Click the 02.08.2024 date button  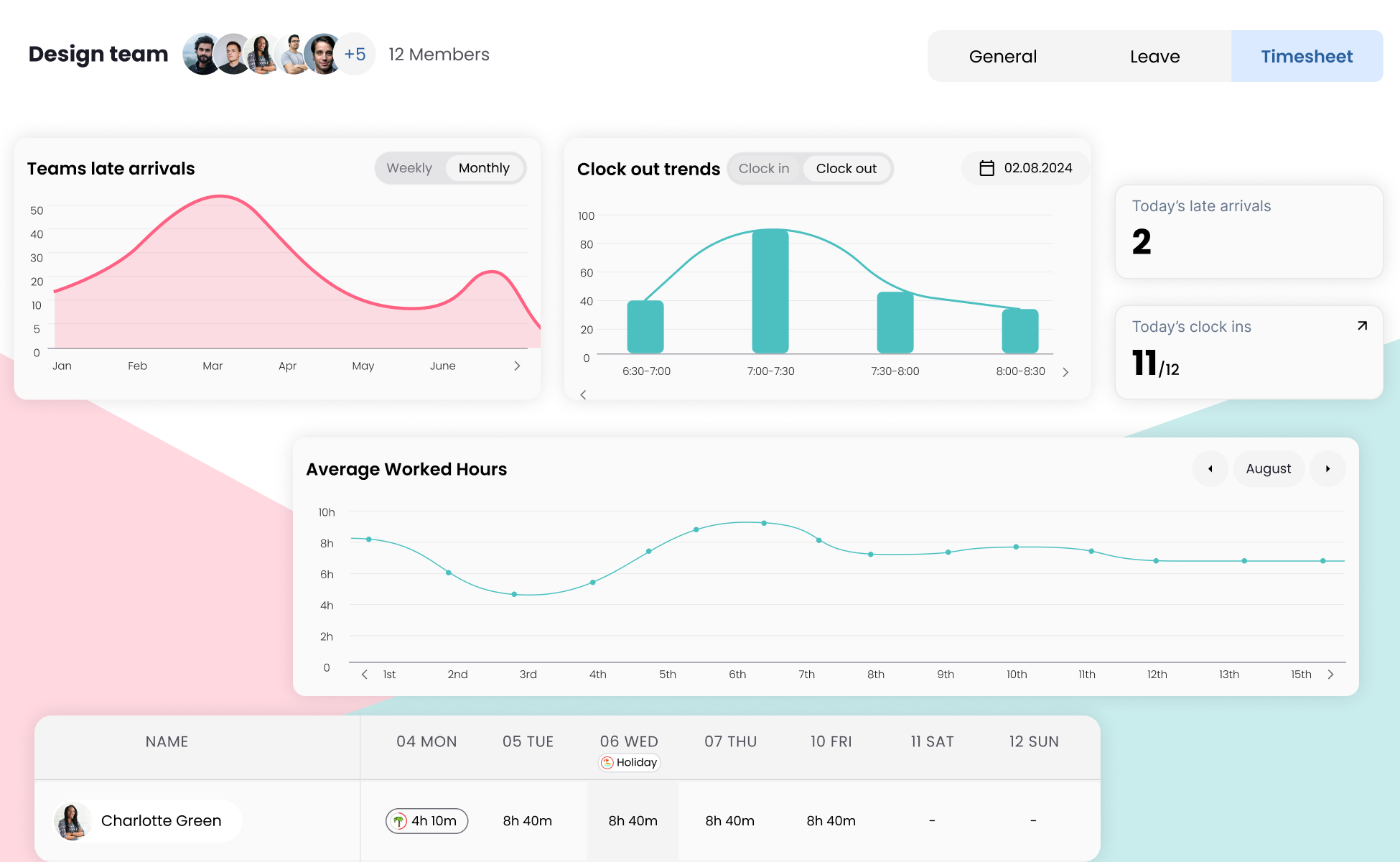point(1037,167)
